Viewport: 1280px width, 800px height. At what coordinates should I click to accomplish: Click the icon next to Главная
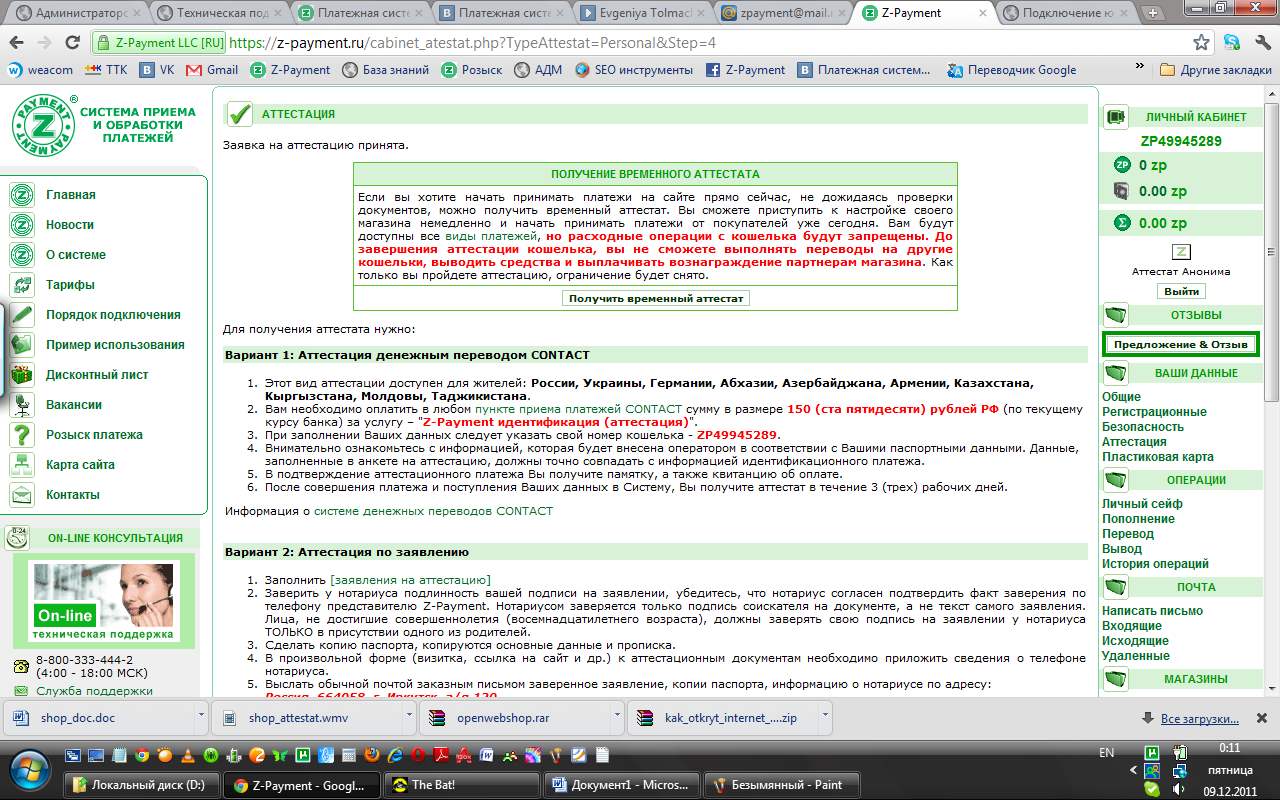[x=22, y=195]
